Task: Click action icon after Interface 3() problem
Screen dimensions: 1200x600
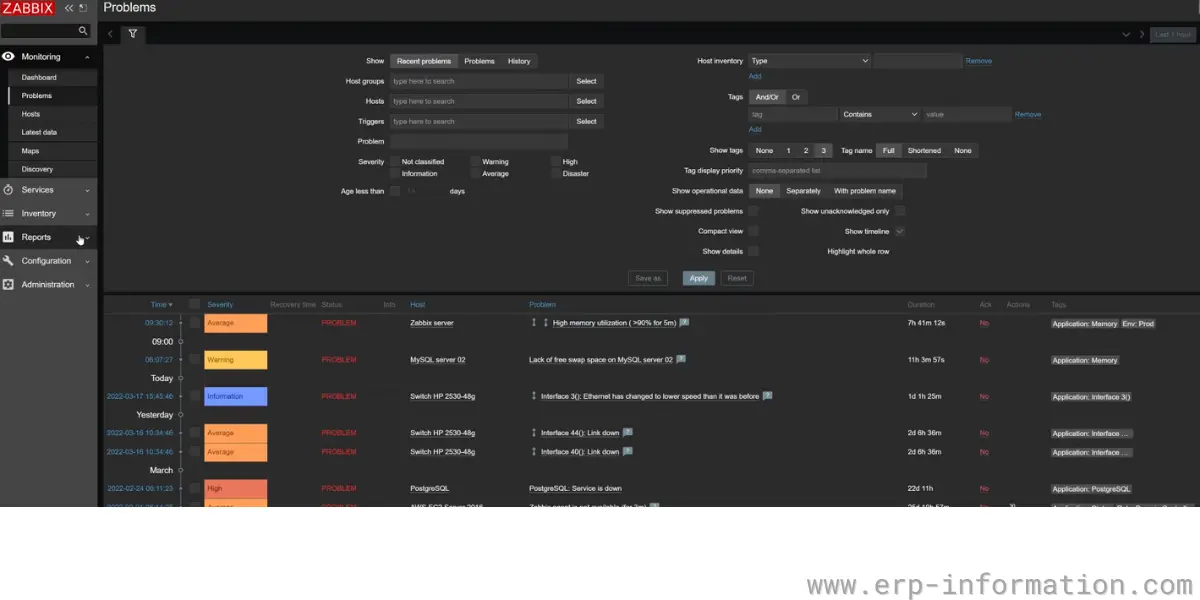Action: point(767,396)
